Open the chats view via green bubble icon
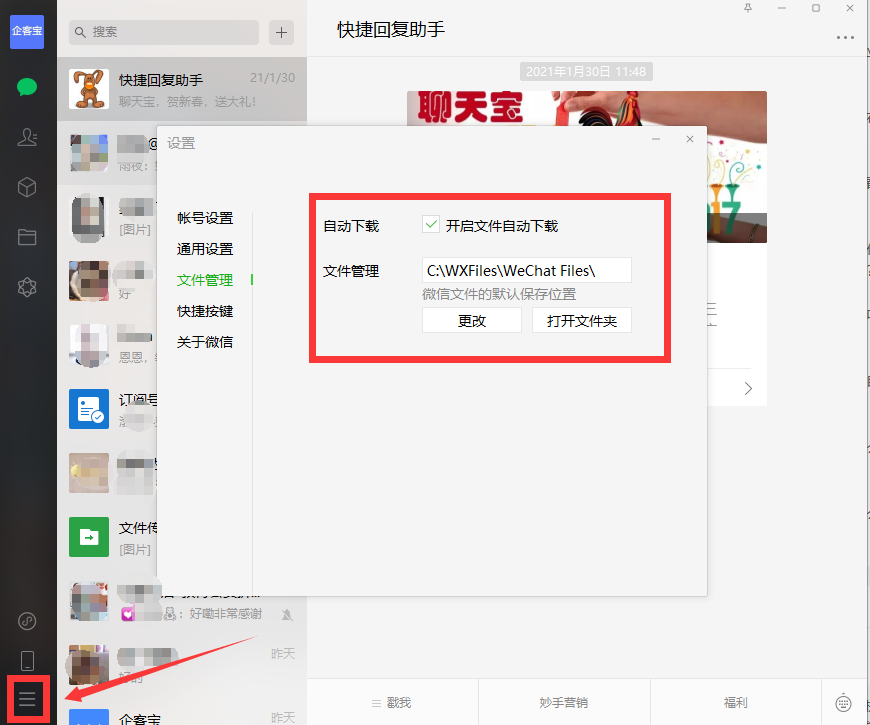Image resolution: width=870 pixels, height=725 pixels. tap(27, 87)
